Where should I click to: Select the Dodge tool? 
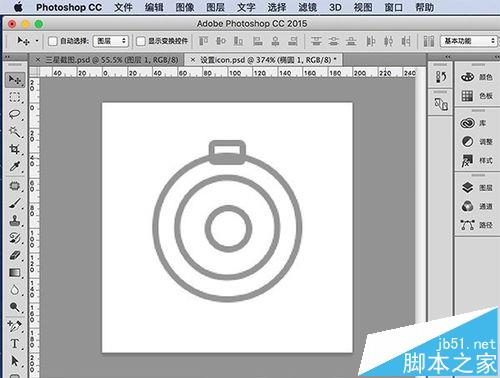click(x=15, y=307)
